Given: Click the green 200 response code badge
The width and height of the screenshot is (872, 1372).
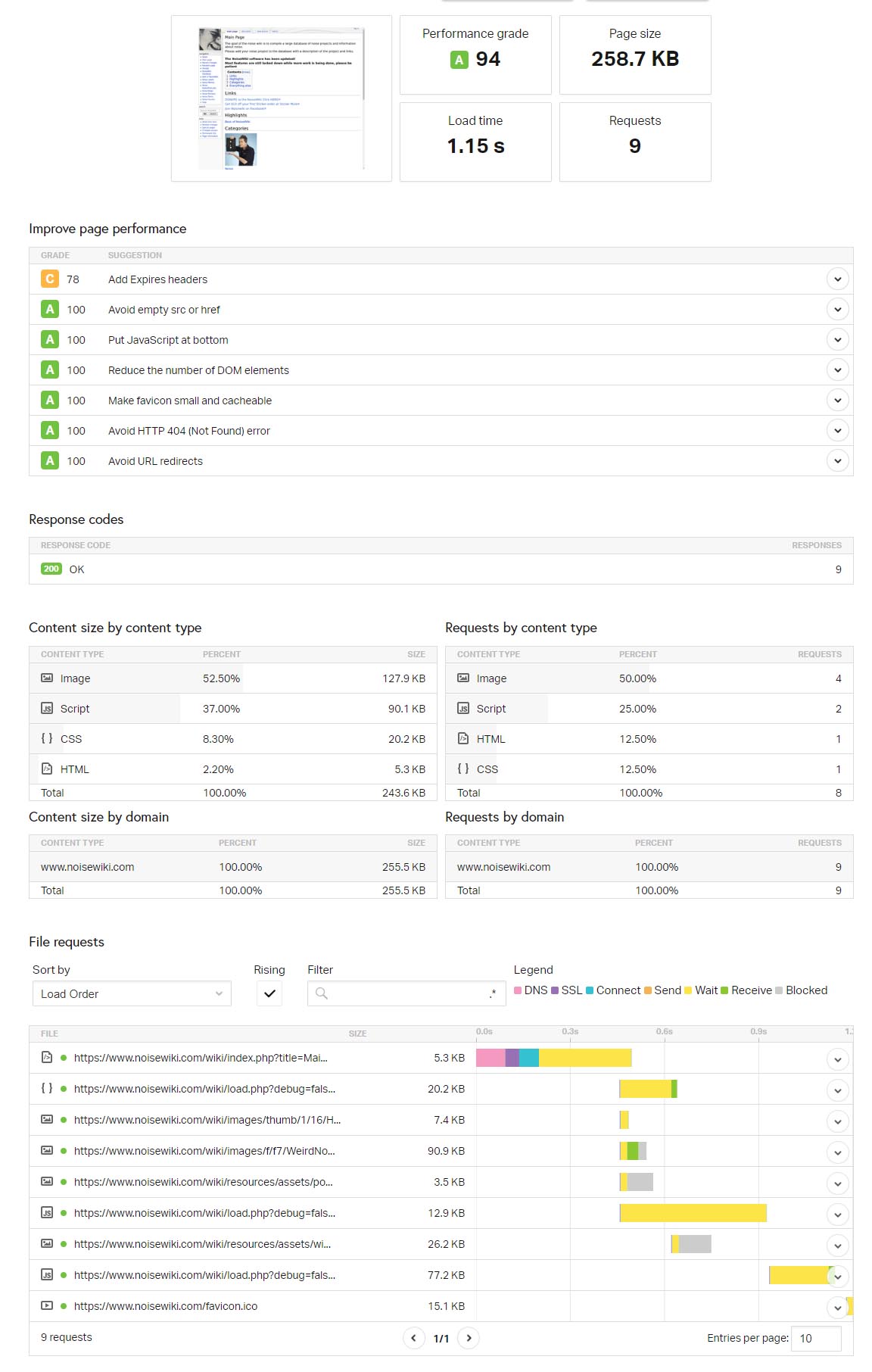Looking at the screenshot, I should coord(51,569).
